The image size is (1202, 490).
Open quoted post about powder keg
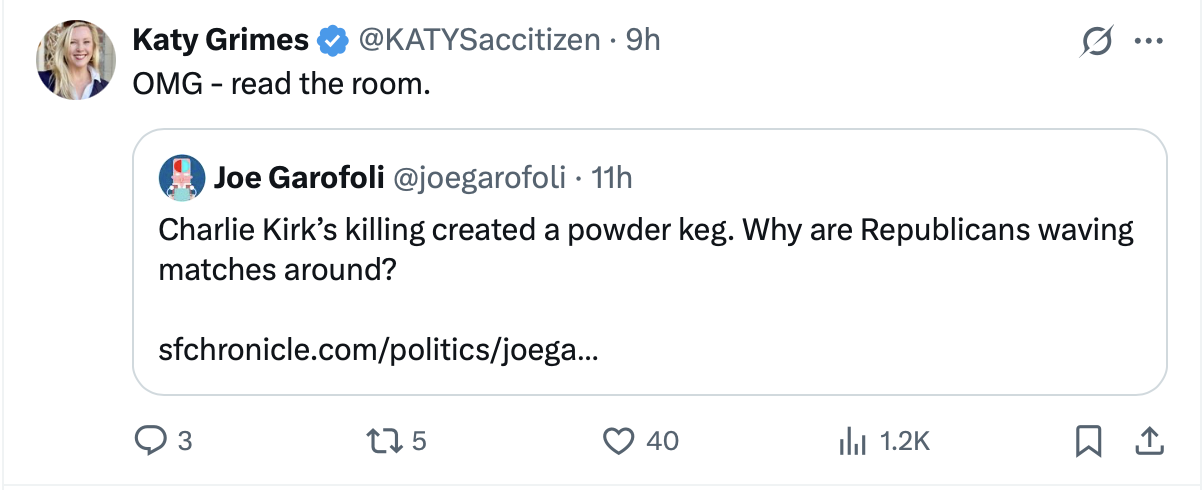click(646, 250)
